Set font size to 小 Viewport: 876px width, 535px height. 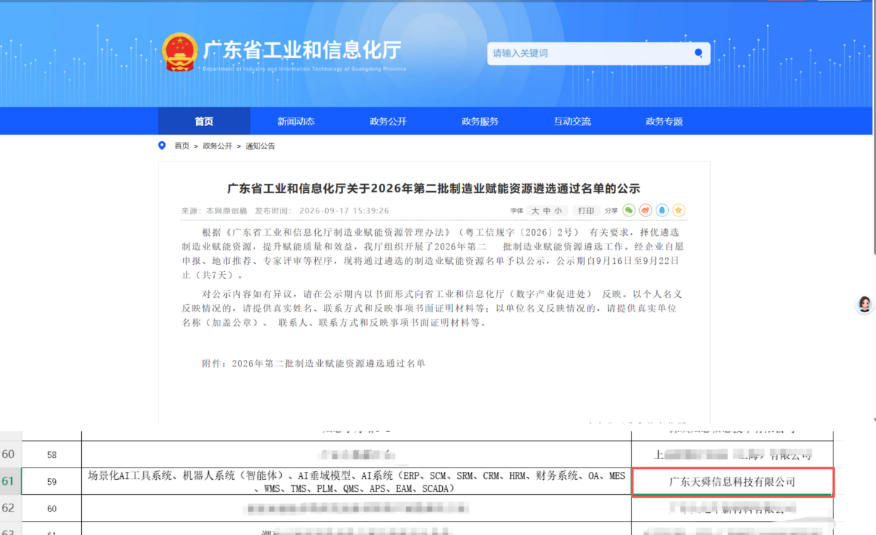point(558,211)
